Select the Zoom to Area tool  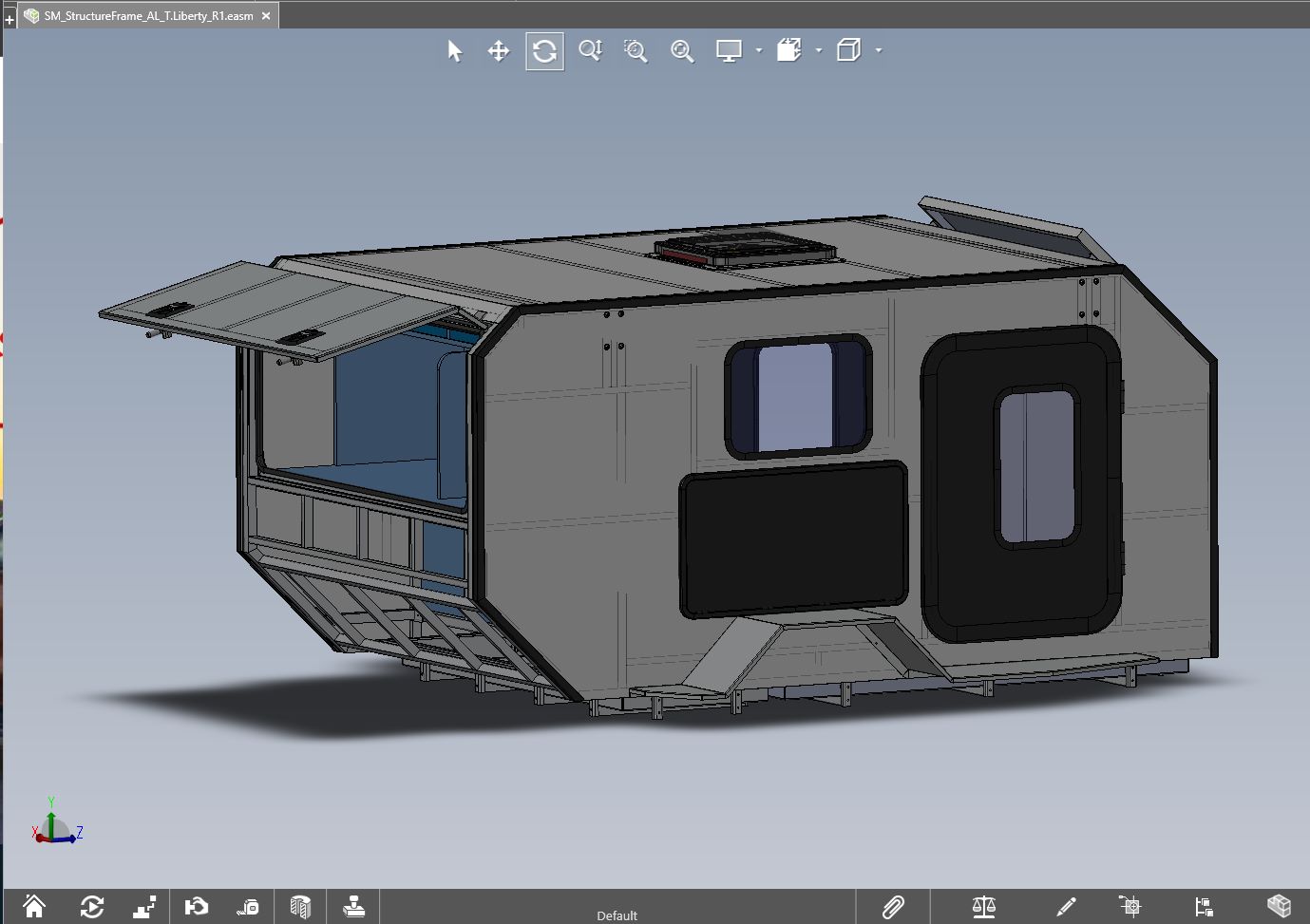[x=636, y=51]
